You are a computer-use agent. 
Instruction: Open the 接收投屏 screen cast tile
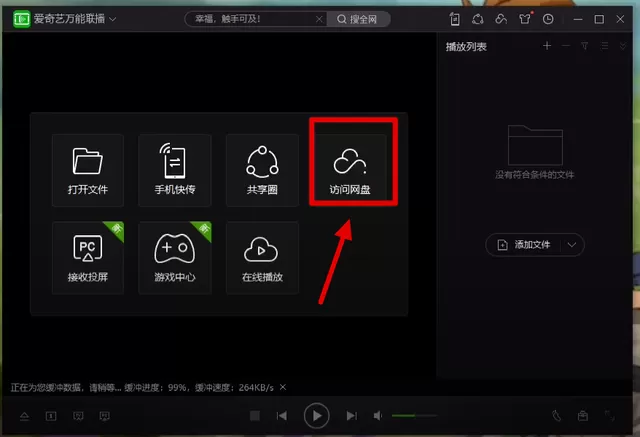pos(88,257)
